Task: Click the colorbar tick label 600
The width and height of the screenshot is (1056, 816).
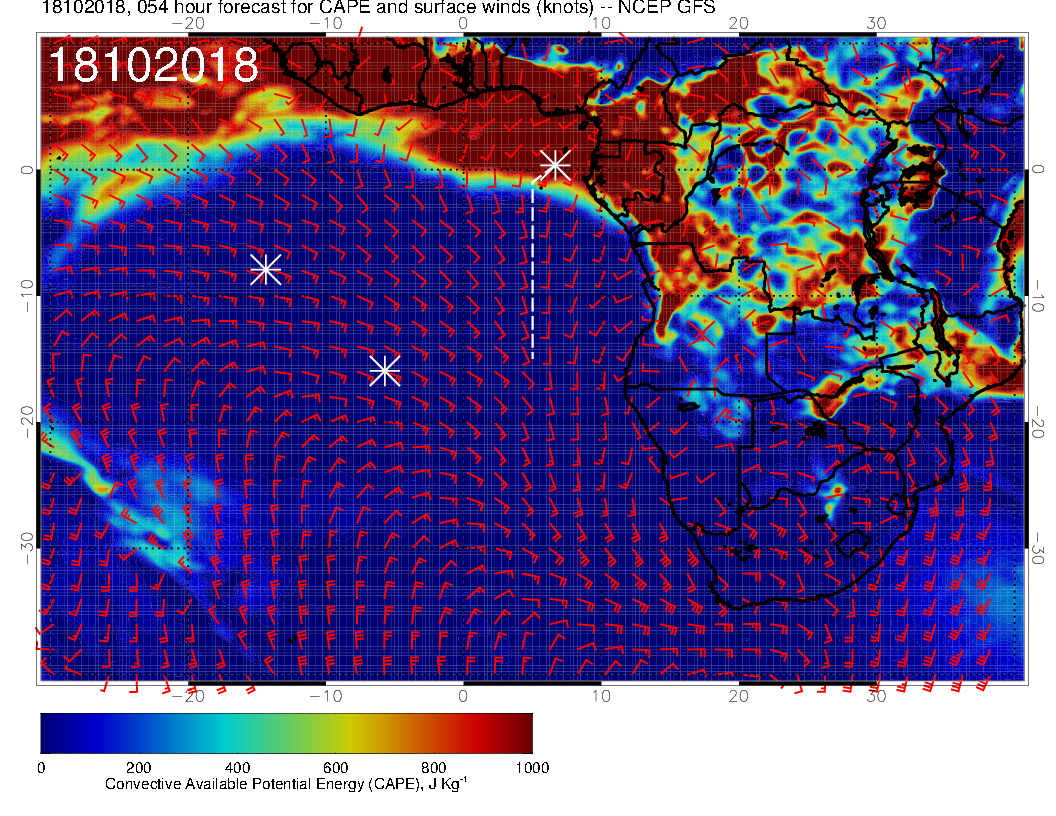Action: [x=335, y=768]
